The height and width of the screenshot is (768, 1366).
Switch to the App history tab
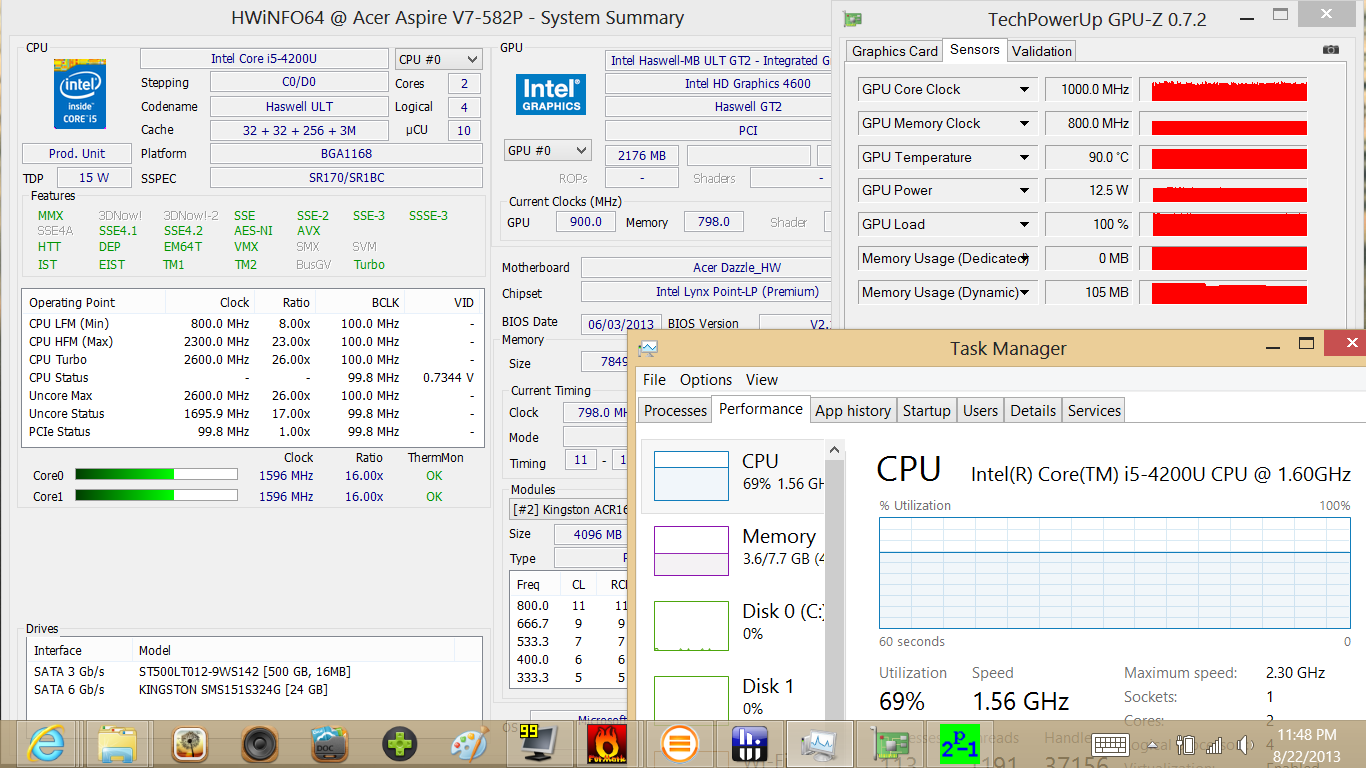point(853,410)
